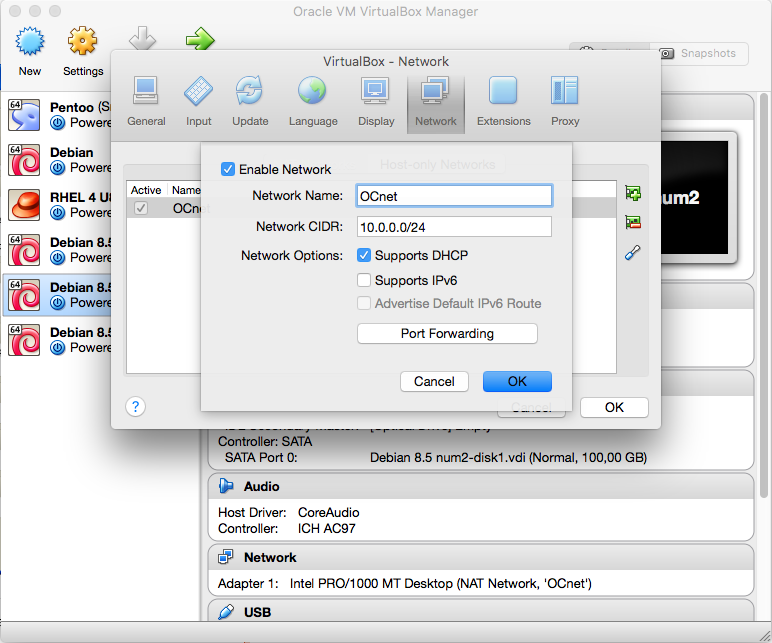
Task: Click Cancel in NAT network sheet
Action: [x=434, y=382]
